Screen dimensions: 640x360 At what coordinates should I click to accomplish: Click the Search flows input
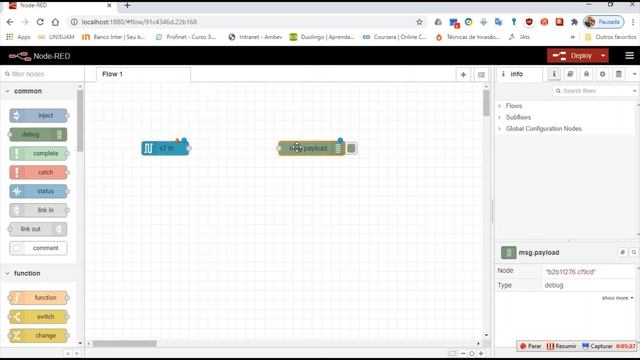point(592,91)
